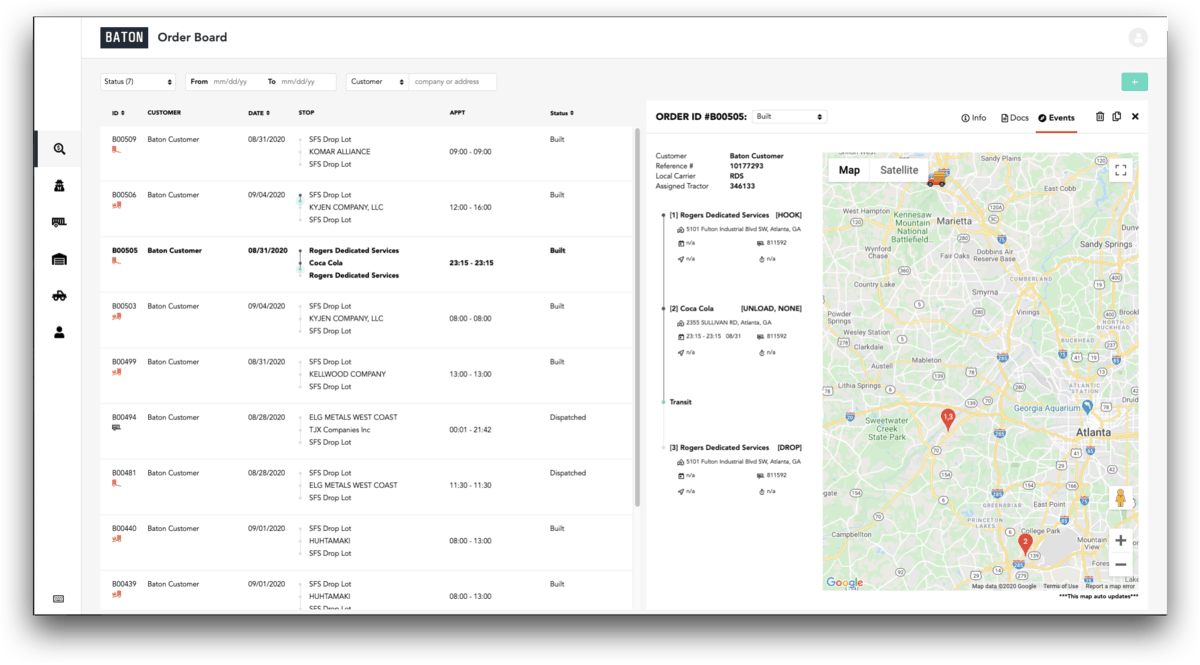Image resolution: width=1200 pixels, height=665 pixels.
Task: Open the trailer sidebar icon
Action: [59, 222]
